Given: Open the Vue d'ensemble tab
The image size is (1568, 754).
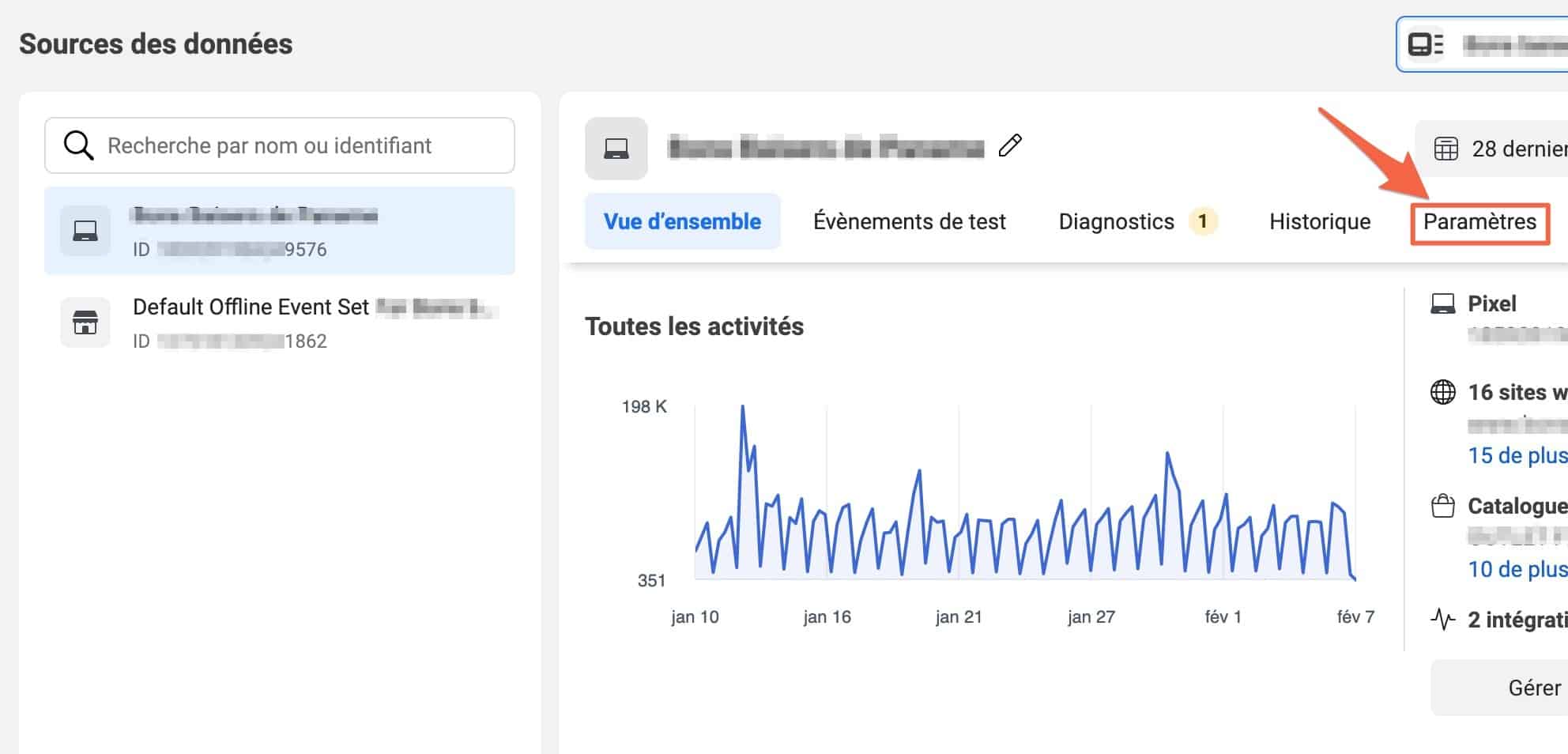Looking at the screenshot, I should click(x=683, y=221).
